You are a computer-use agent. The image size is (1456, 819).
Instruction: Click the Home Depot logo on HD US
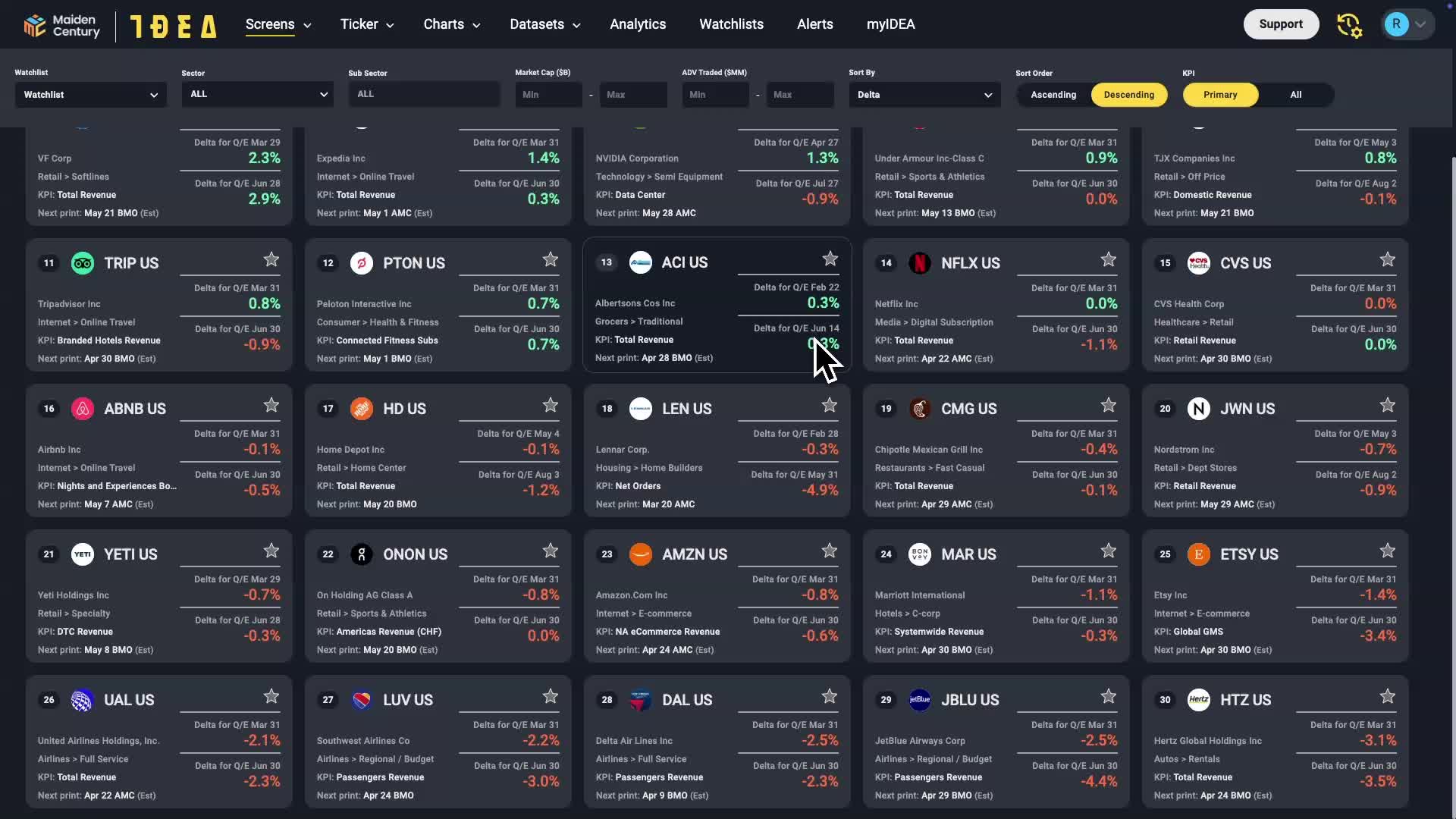(x=362, y=409)
